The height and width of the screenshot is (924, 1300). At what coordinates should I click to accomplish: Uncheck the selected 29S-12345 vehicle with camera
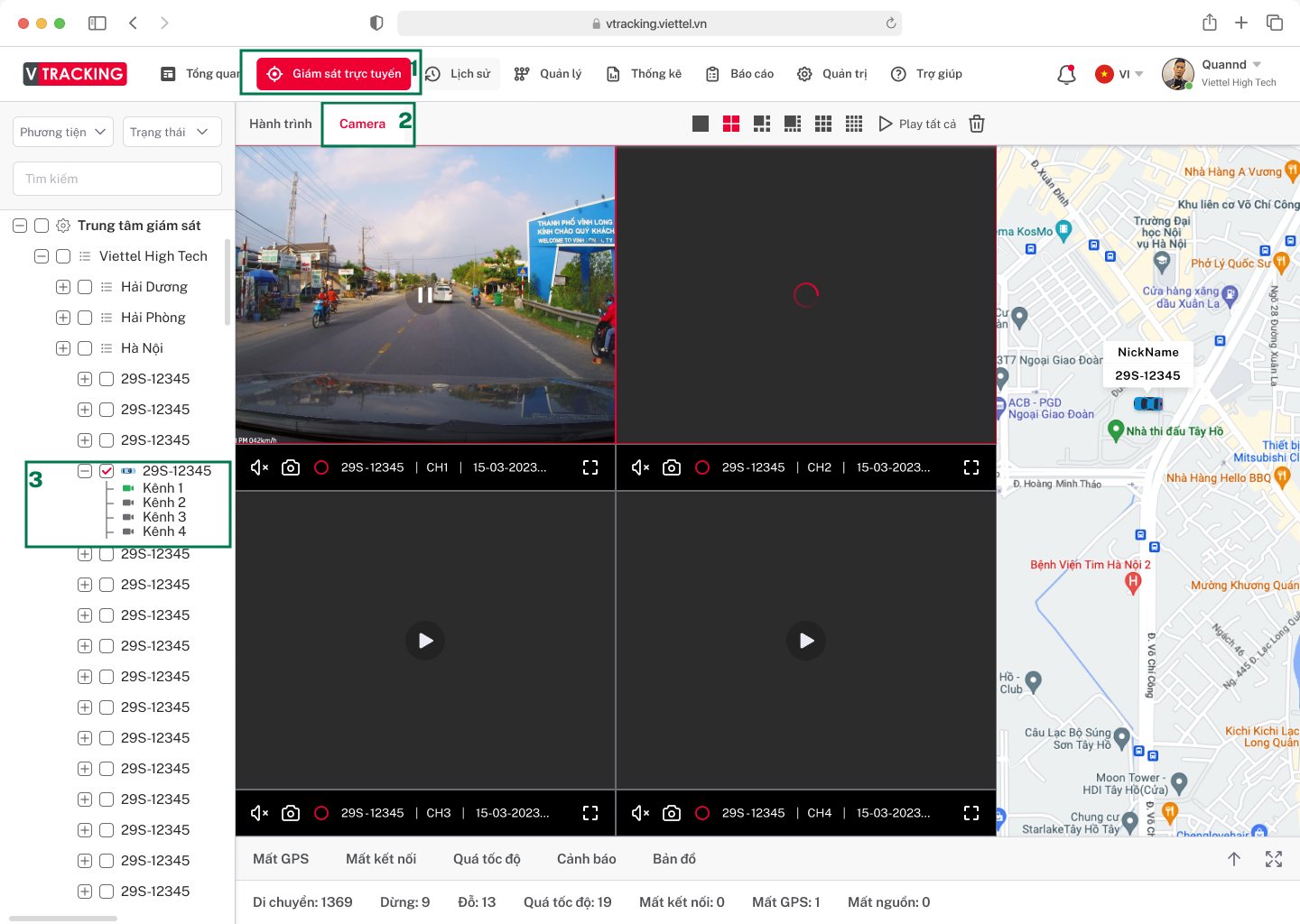click(x=107, y=471)
